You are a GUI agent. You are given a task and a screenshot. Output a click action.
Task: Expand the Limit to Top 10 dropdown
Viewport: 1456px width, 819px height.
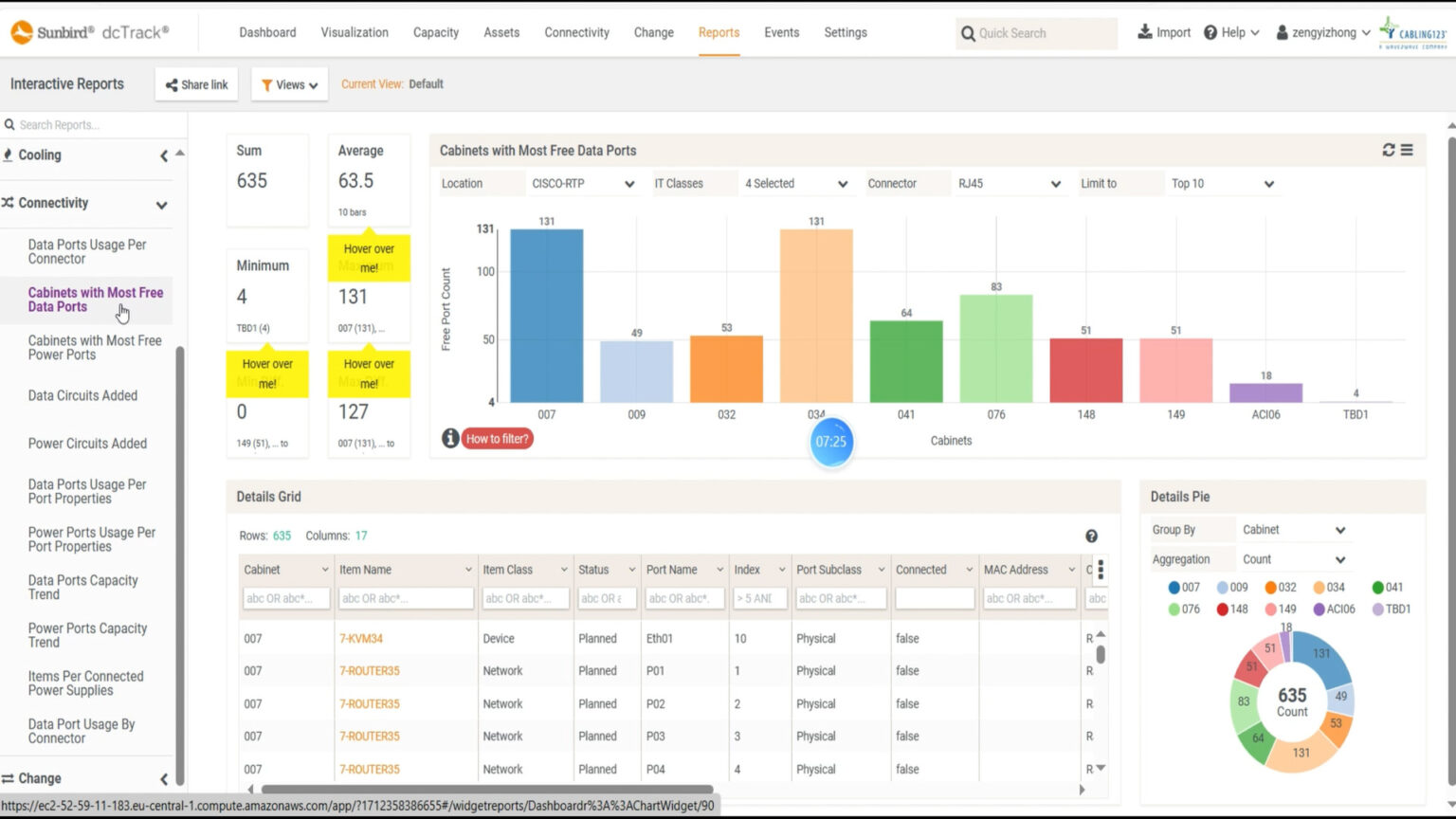point(1223,184)
